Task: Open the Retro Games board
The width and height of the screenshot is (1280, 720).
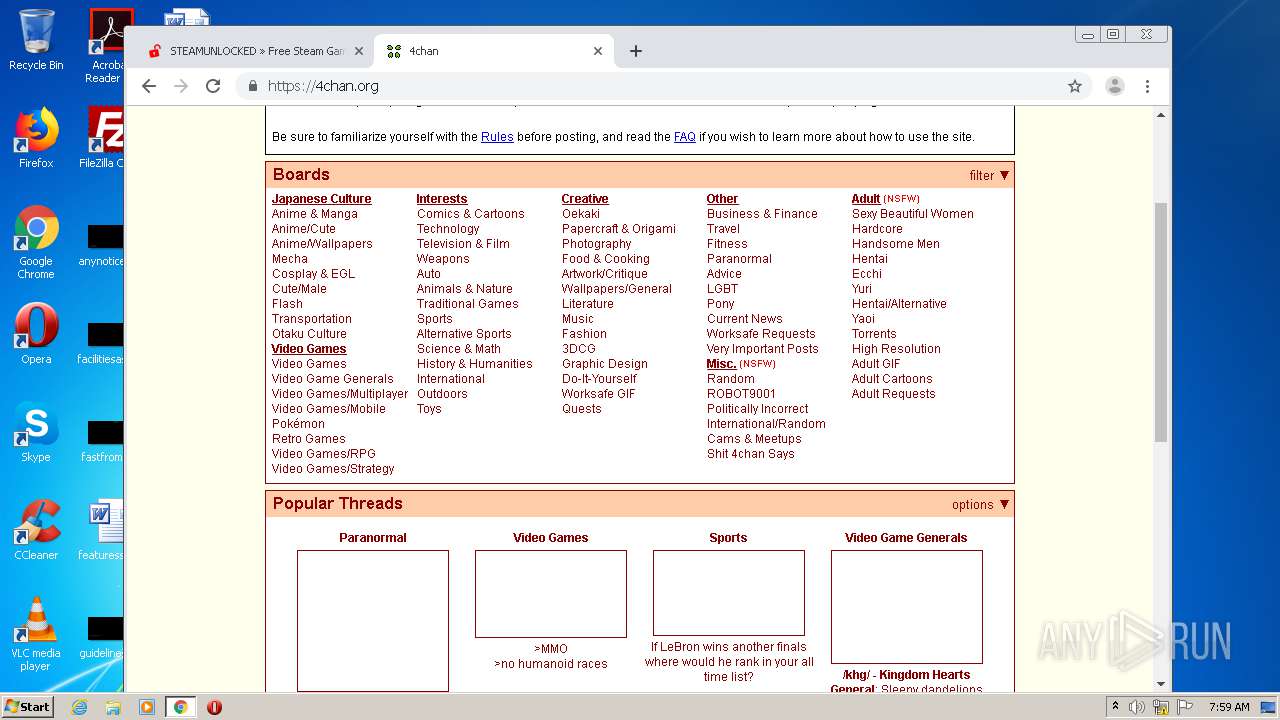Action: tap(309, 439)
